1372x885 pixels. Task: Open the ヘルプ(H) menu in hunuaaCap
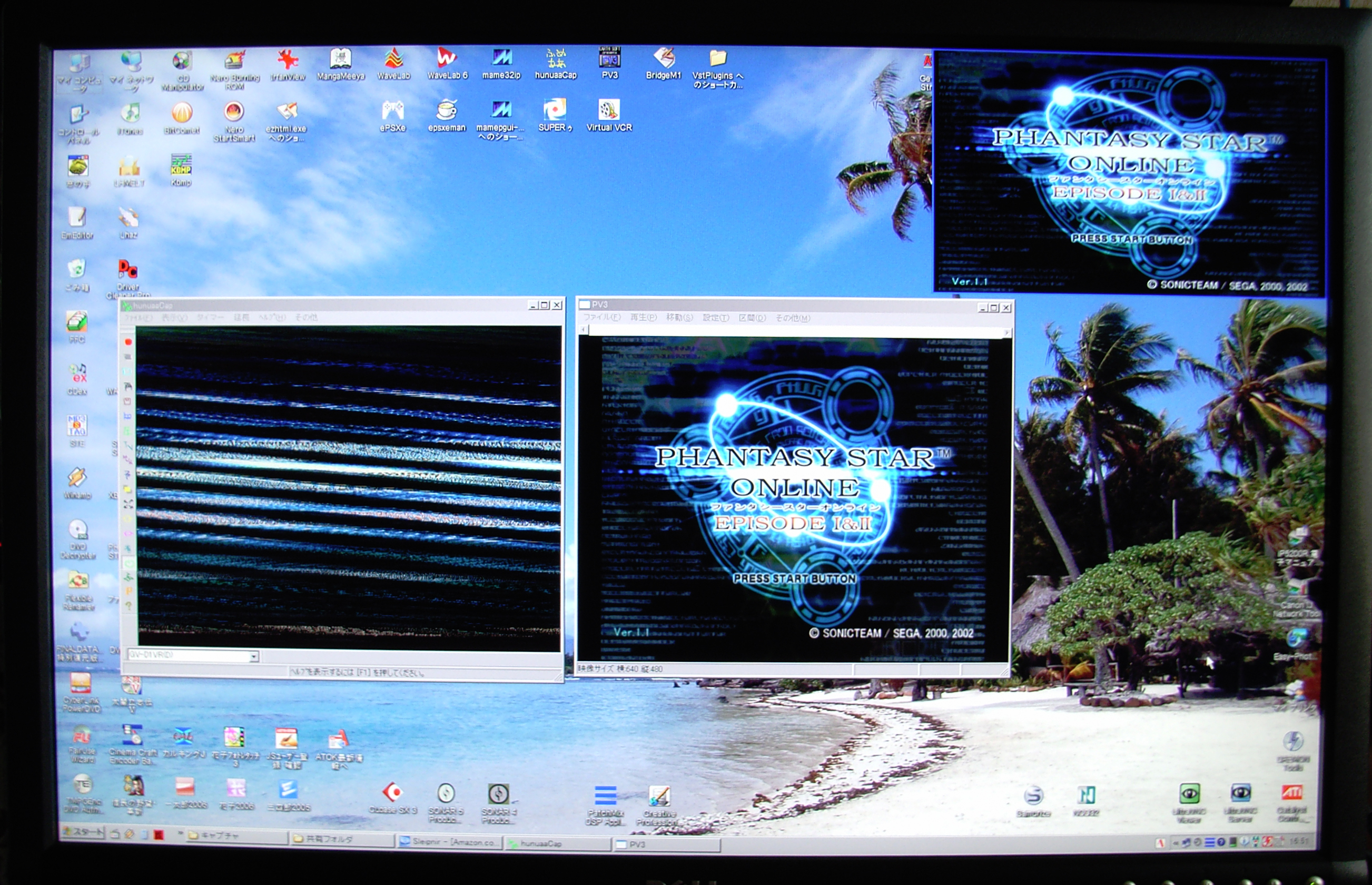tap(272, 317)
